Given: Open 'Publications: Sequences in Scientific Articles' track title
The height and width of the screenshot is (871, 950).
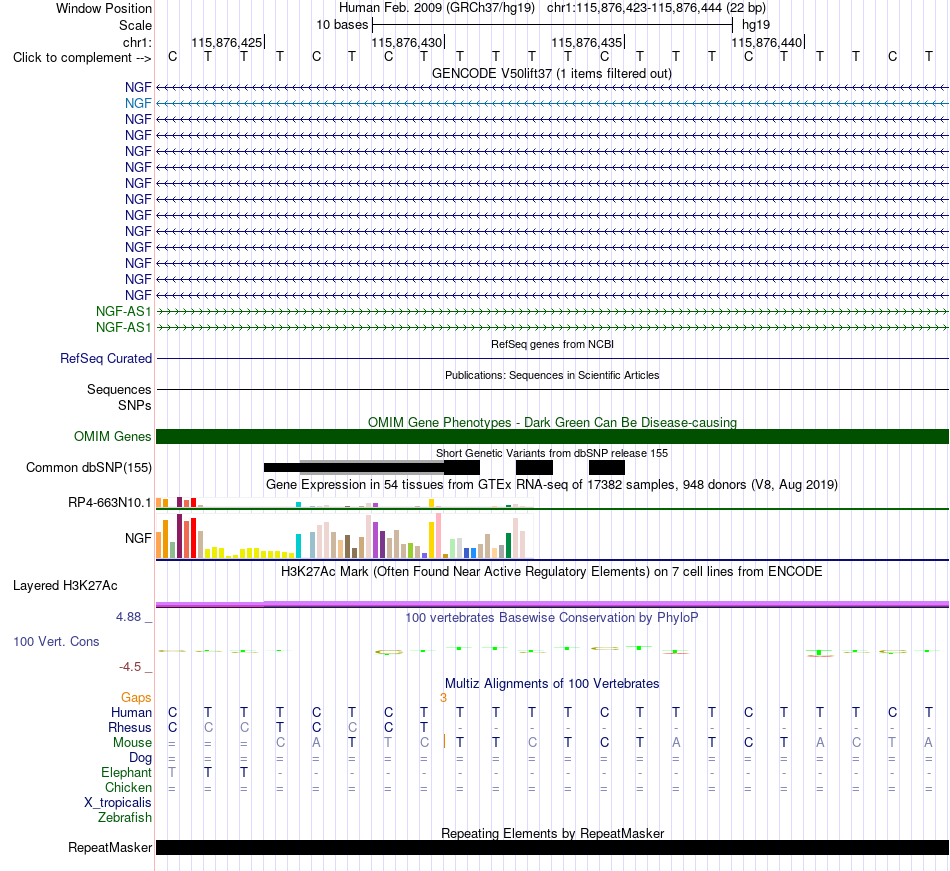Looking at the screenshot, I should pos(552,375).
